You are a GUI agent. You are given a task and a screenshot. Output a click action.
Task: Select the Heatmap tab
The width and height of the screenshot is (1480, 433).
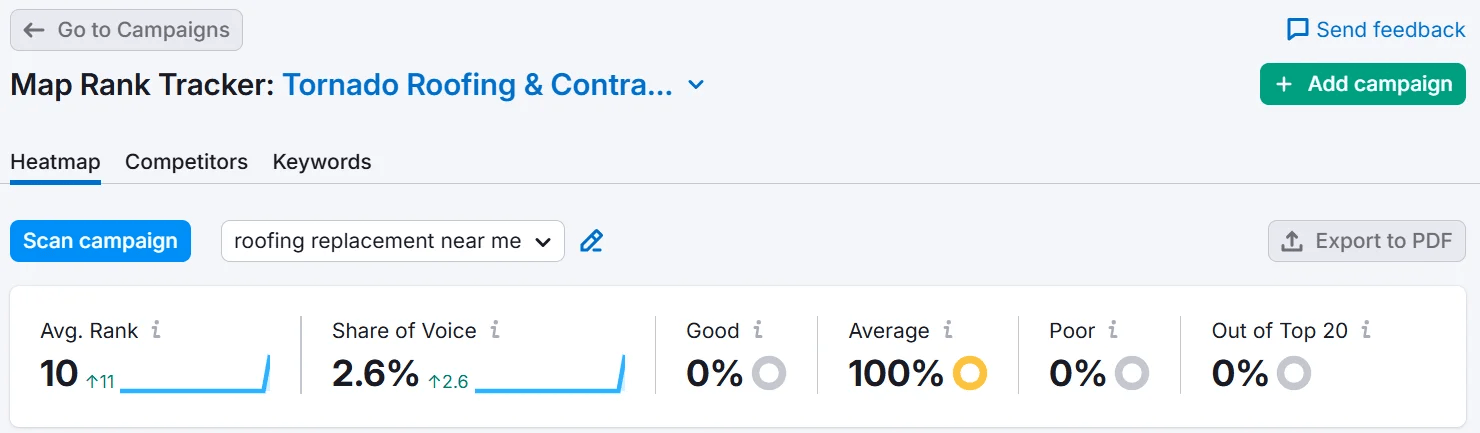point(55,162)
